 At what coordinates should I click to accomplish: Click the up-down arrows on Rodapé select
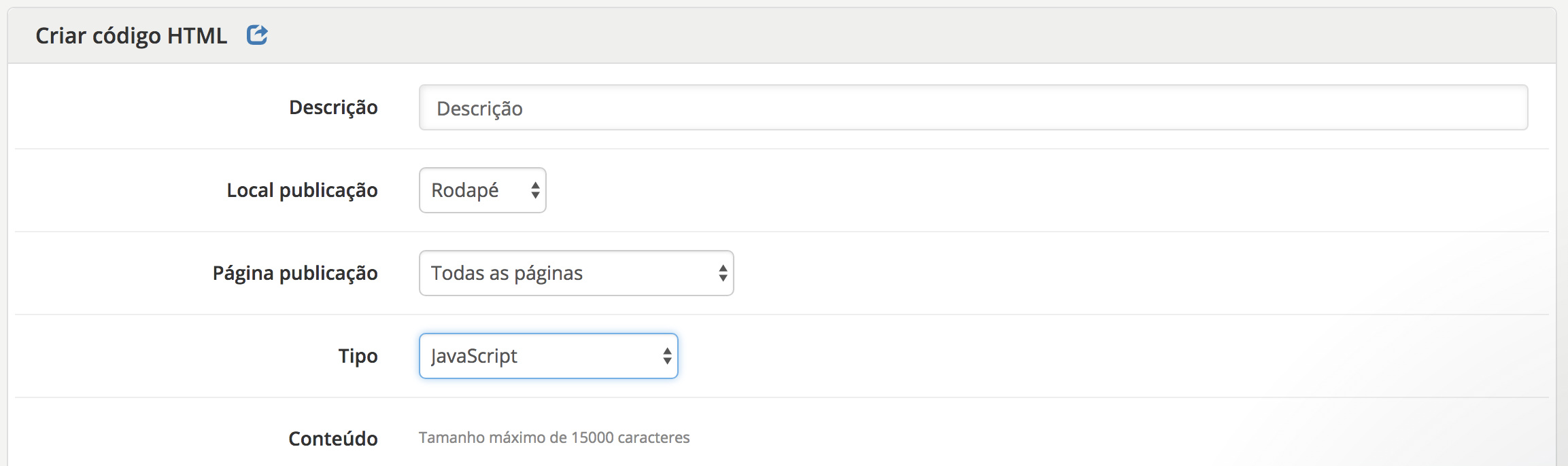pos(535,190)
